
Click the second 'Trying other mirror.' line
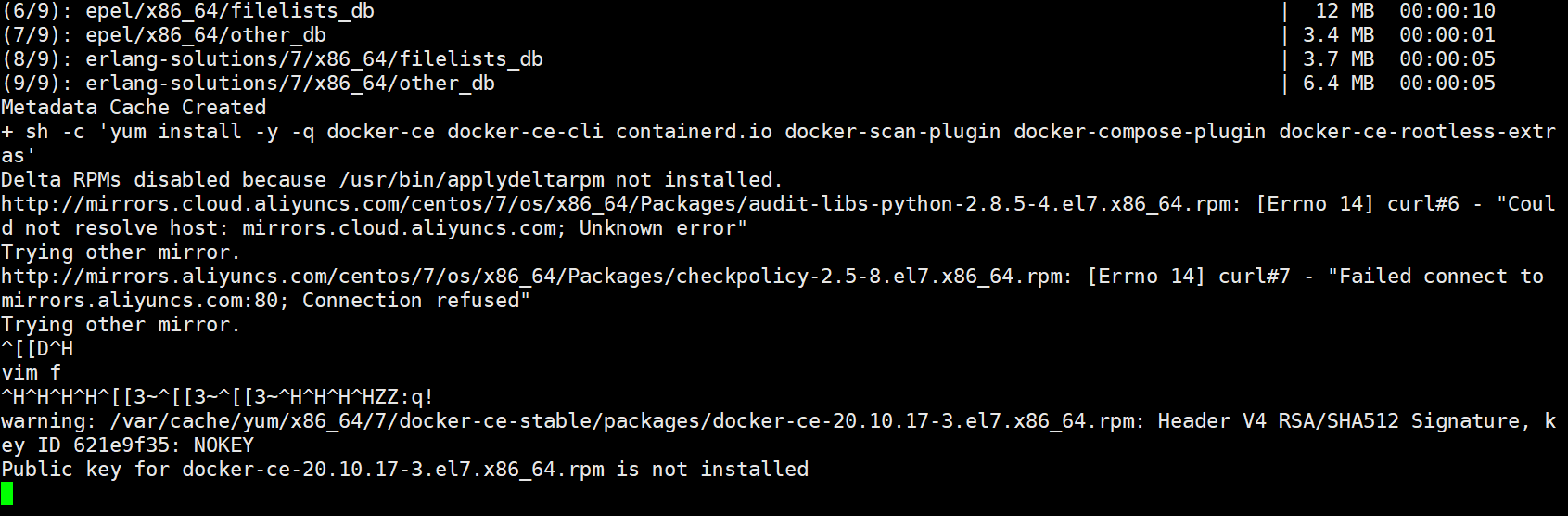tap(121, 325)
